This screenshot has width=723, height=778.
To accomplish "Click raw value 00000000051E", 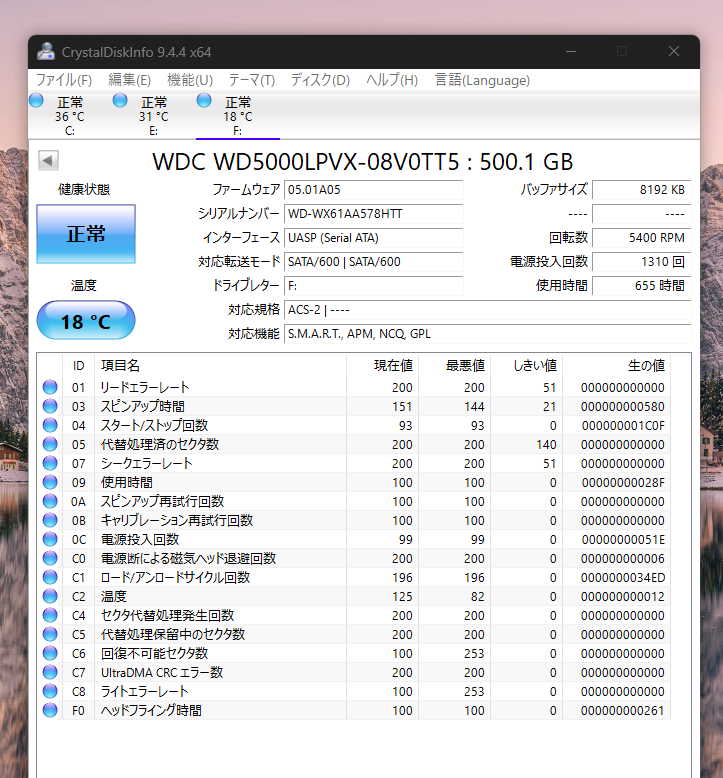I will 623,539.
